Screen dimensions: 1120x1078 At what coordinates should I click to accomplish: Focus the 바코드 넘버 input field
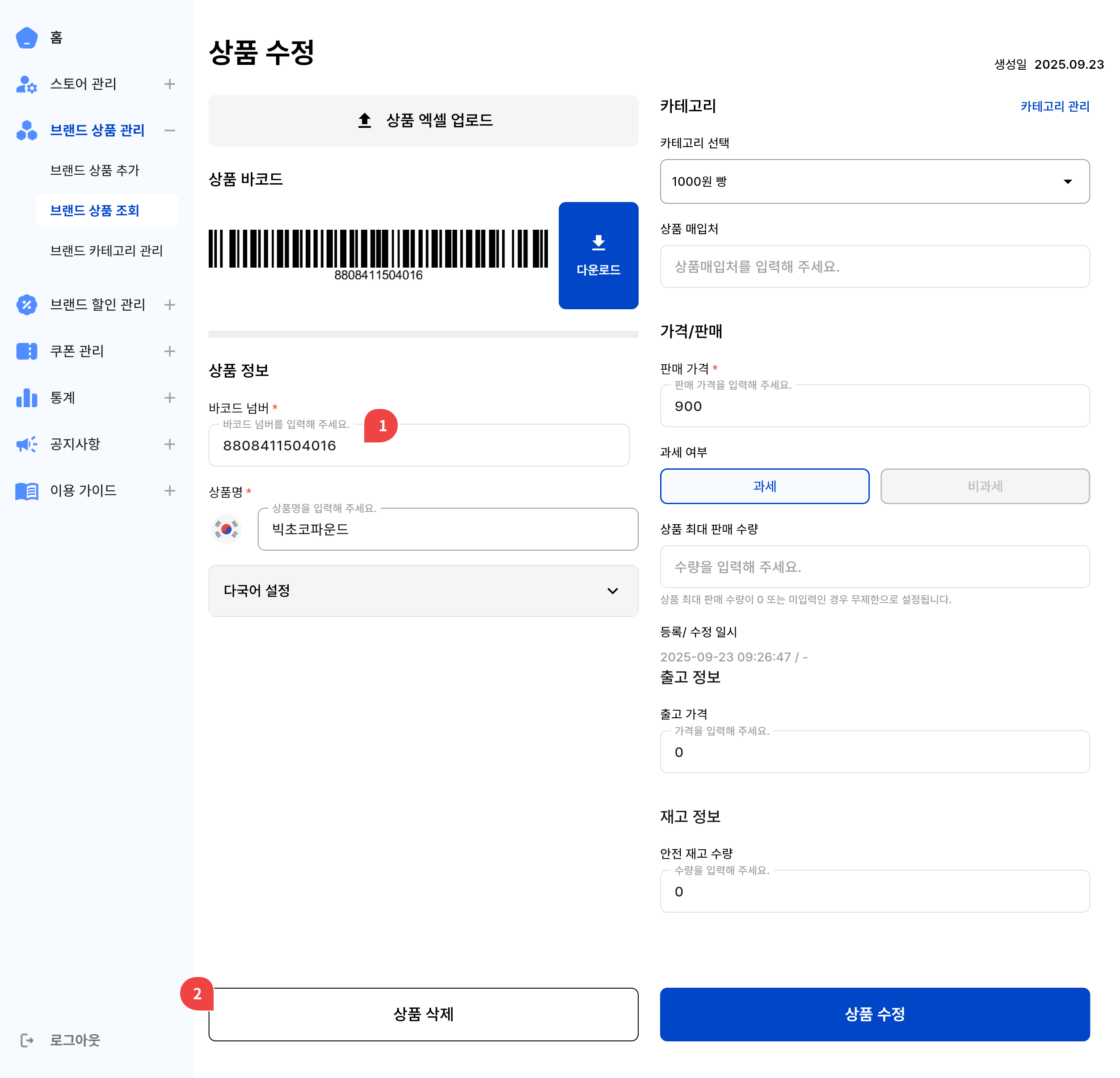point(419,445)
